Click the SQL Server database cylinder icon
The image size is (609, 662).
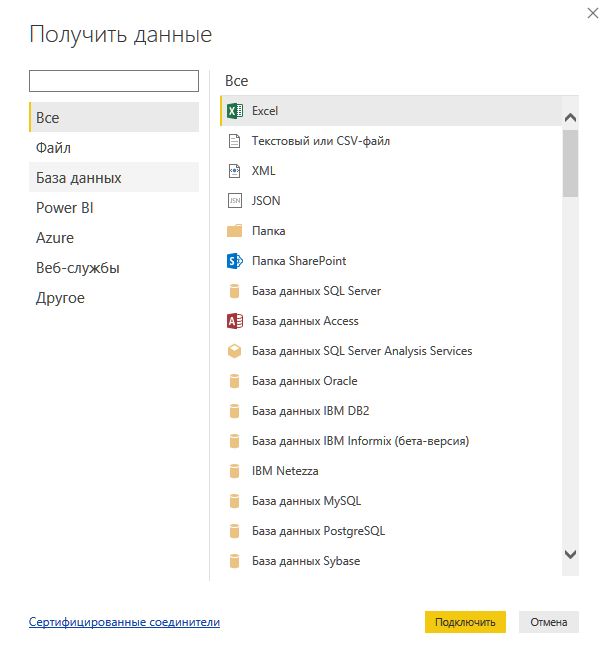(234, 291)
